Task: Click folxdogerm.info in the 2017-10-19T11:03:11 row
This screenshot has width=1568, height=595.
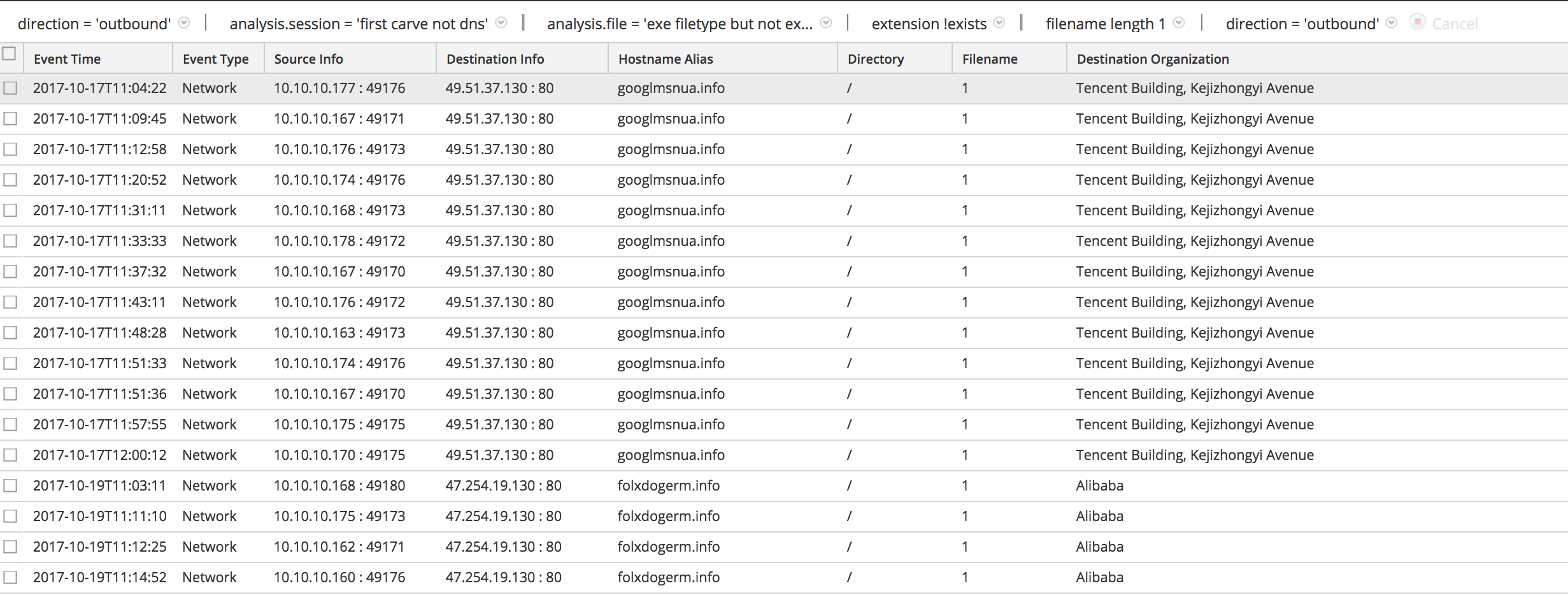Action: pos(668,485)
